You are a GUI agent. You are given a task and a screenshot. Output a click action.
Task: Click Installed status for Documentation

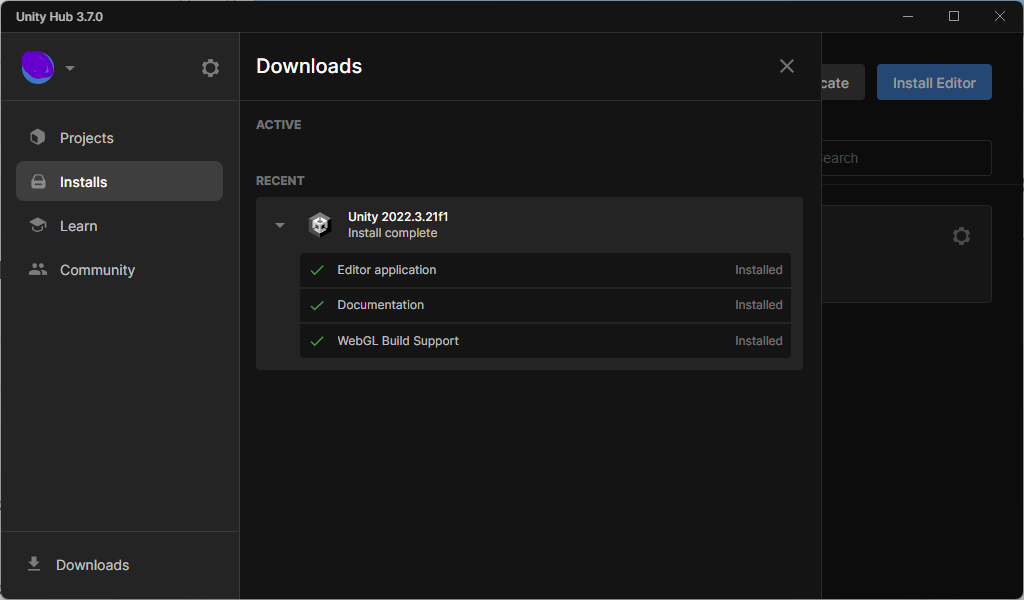[758, 305]
